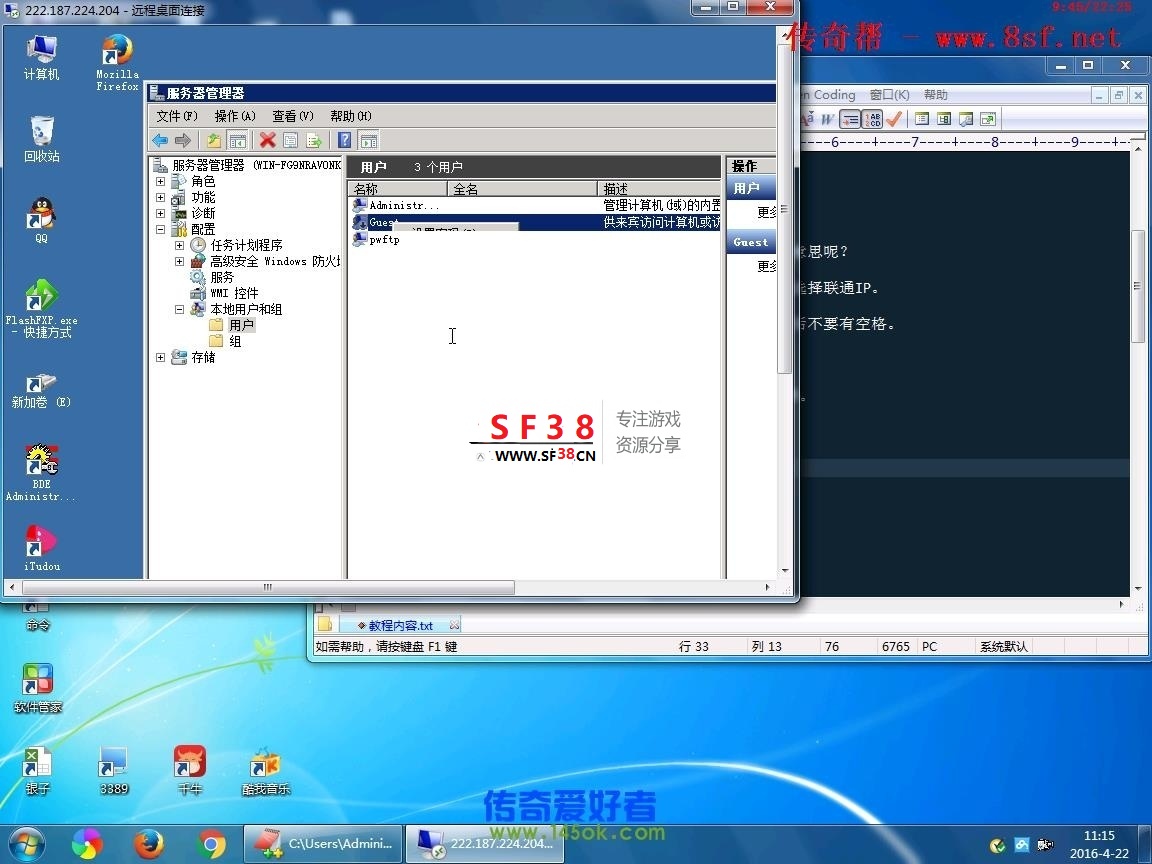The image size is (1152, 864).
Task: Click the blue Help question mark toolbar icon
Action: click(344, 141)
